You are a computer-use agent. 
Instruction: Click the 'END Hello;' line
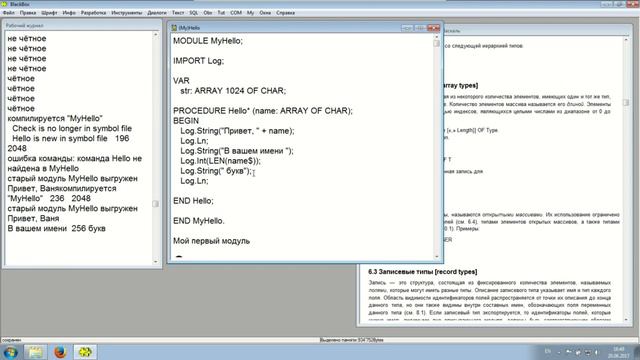193,201
